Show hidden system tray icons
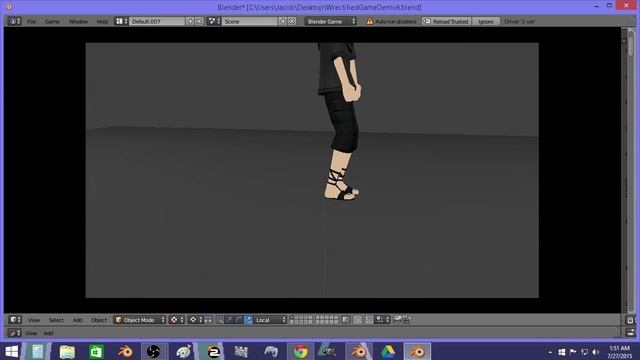The width and height of the screenshot is (640, 360). (x=550, y=352)
